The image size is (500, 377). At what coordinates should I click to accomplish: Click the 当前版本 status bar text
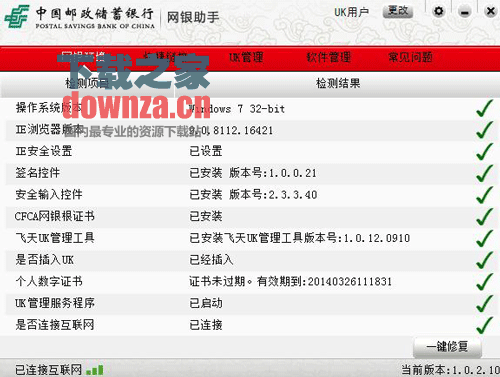[450, 370]
